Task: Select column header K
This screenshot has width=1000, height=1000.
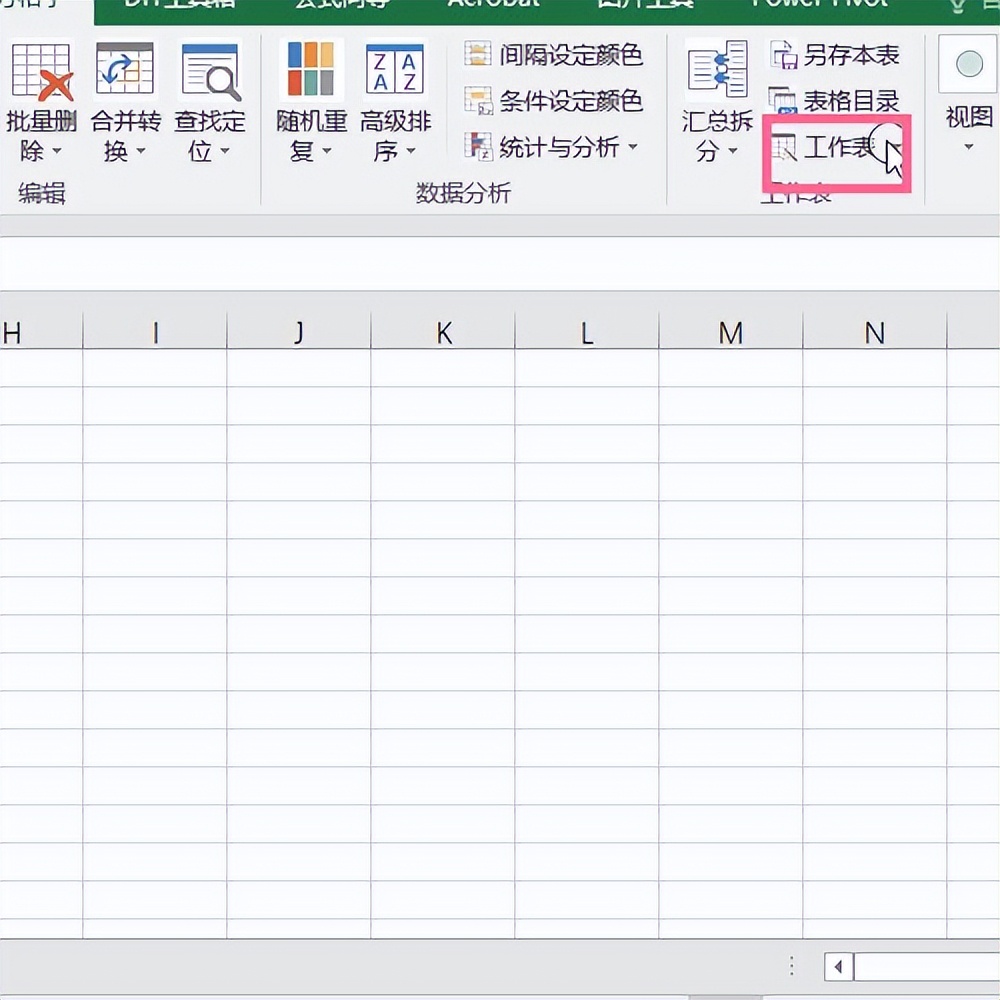Action: [x=443, y=331]
